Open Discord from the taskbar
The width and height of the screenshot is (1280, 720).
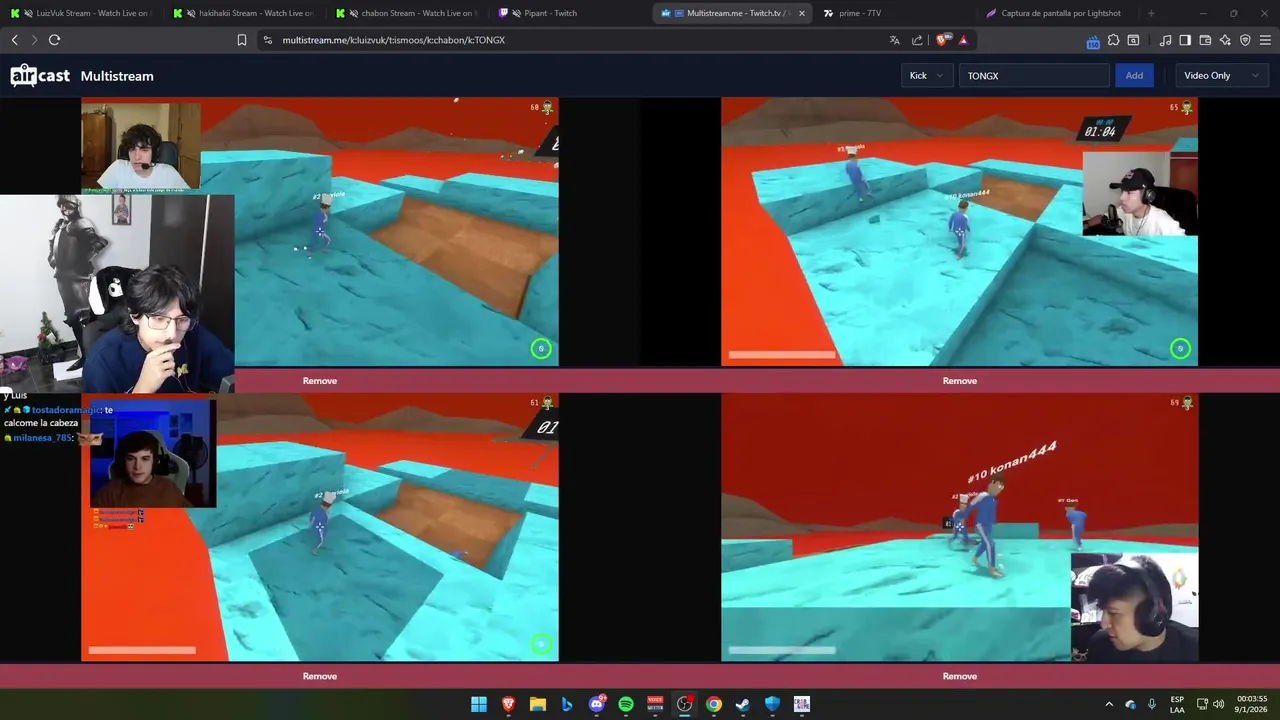[x=597, y=704]
